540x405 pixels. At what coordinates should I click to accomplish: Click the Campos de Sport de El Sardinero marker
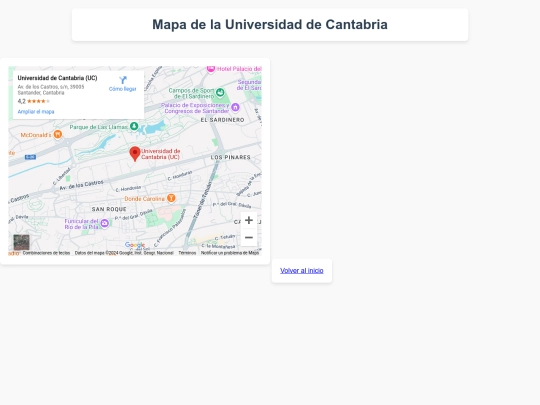coord(220,92)
